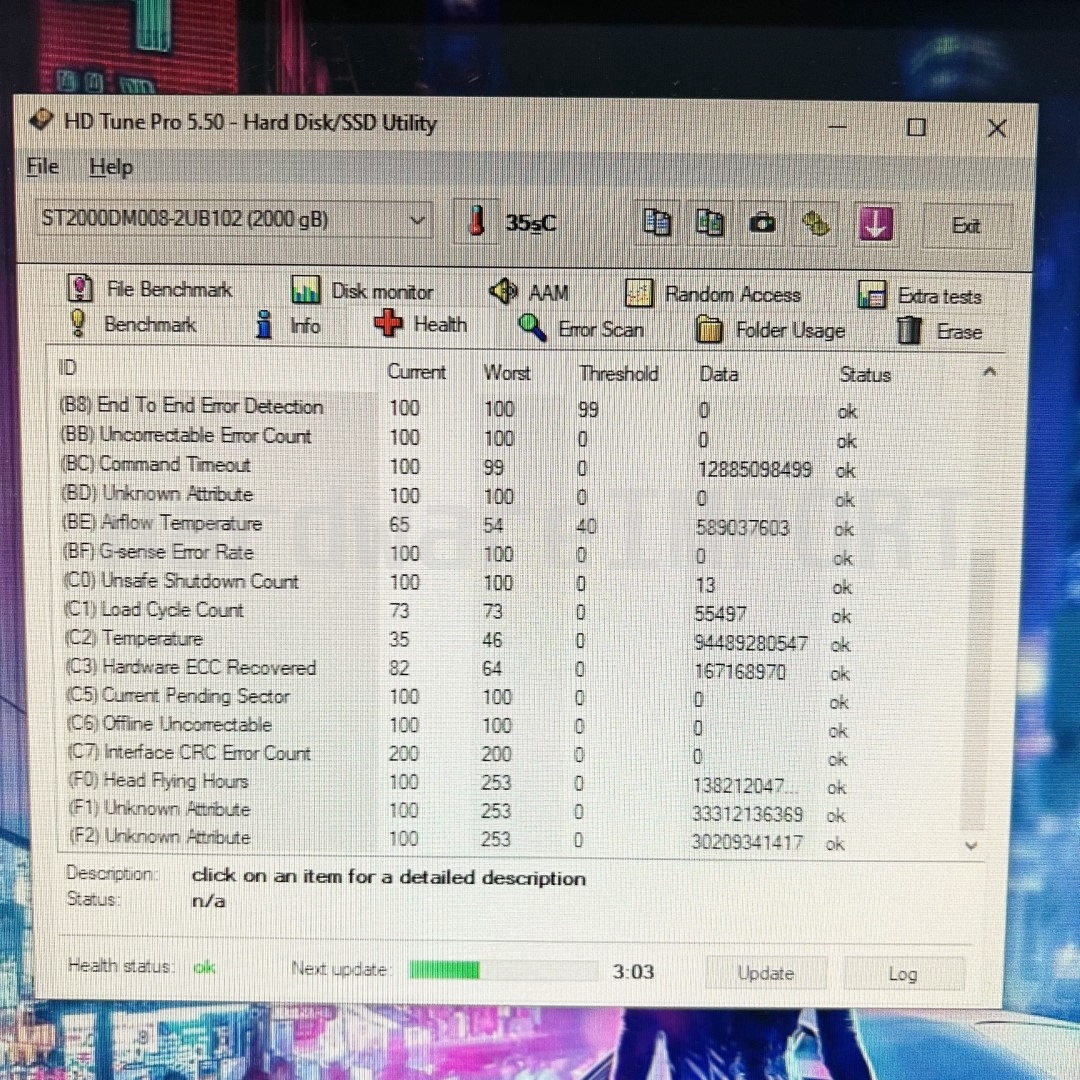Viewport: 1080px width, 1080px height.
Task: Switch to the Folder Usage tab
Action: click(770, 330)
